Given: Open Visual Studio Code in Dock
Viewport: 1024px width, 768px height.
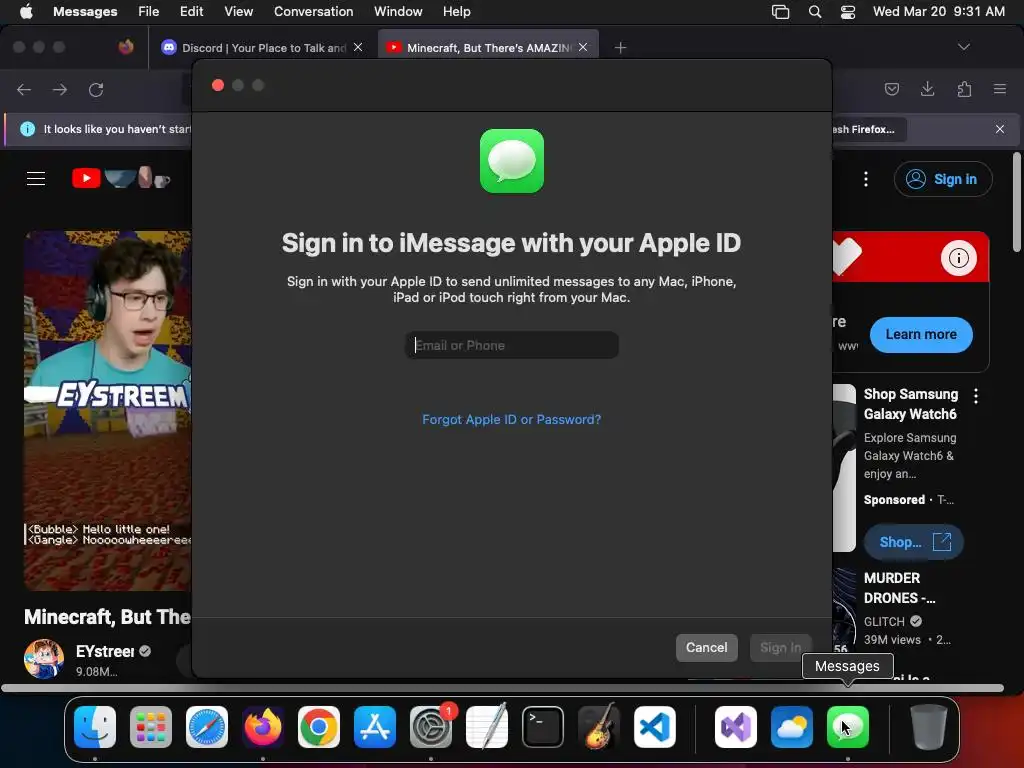Looking at the screenshot, I should [654, 727].
